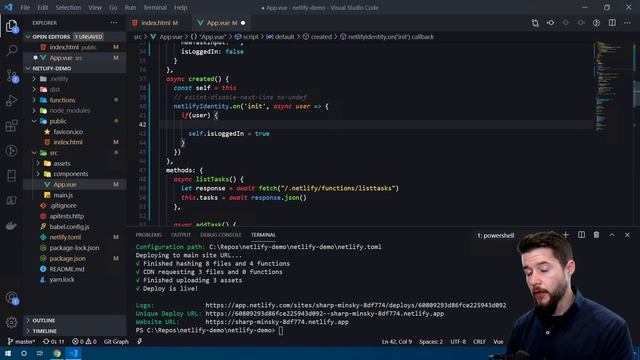Collapse the public folder
Screen dimensions: 640x360
coord(75,121)
